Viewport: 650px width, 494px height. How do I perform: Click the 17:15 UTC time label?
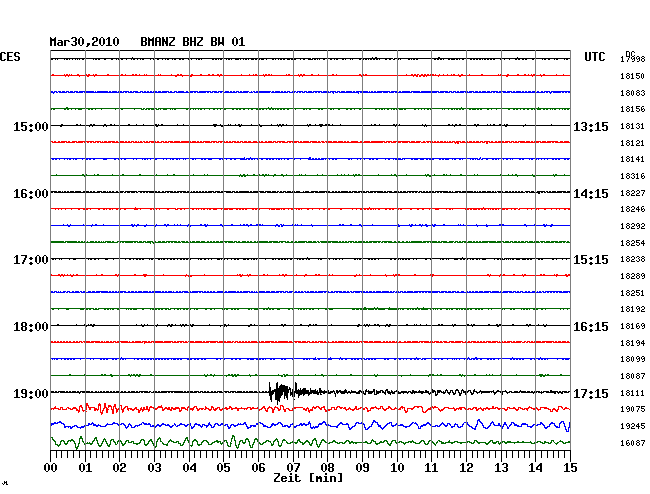click(591, 393)
